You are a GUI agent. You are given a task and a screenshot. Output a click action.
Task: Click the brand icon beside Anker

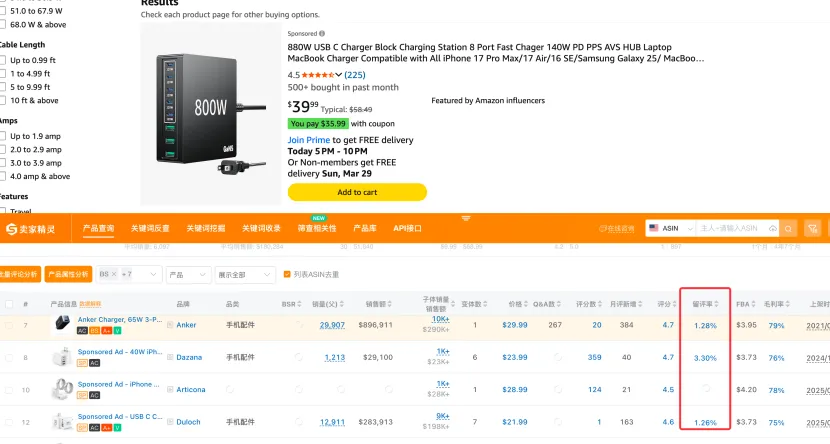(170, 325)
